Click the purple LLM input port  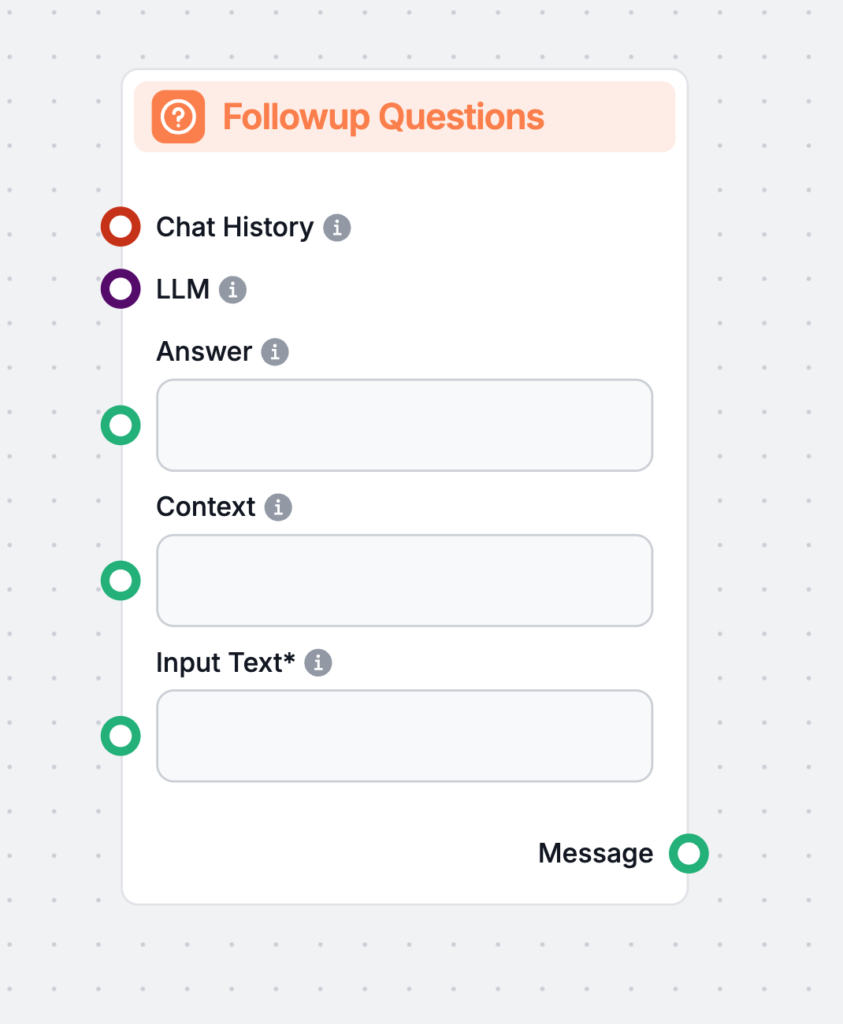pos(120,289)
